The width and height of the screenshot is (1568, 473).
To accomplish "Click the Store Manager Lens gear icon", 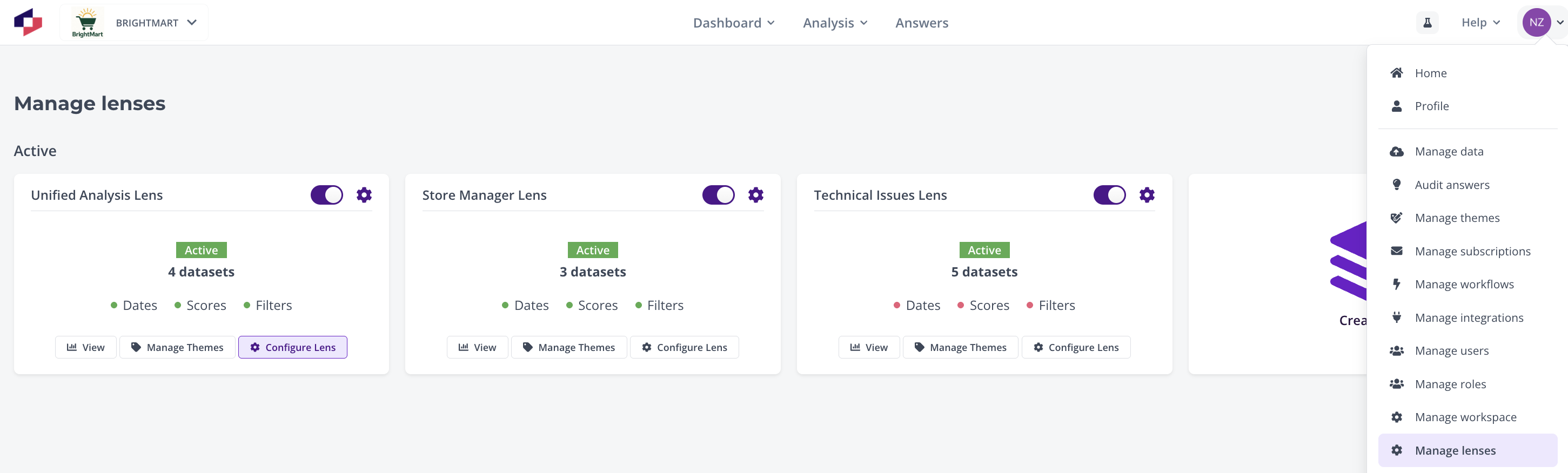I will tap(755, 194).
